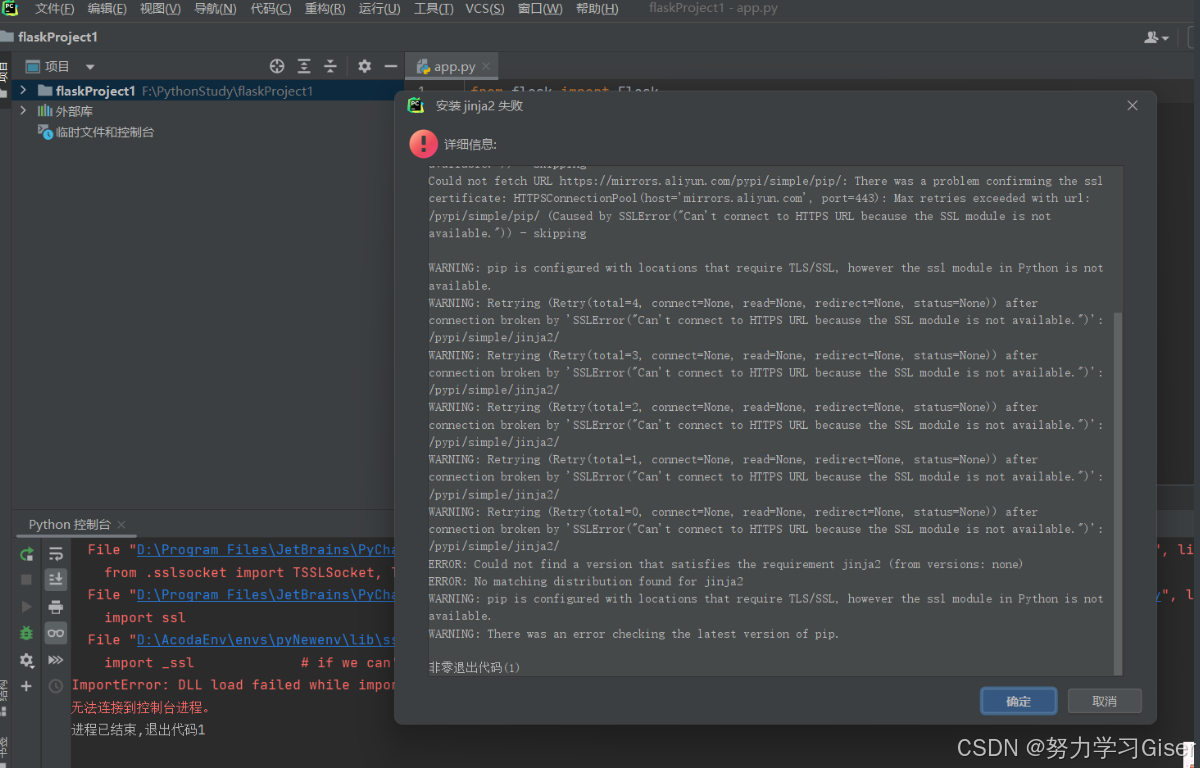Select the flaskProject1 folder row
Screen dimensions: 1200x768
[208, 91]
